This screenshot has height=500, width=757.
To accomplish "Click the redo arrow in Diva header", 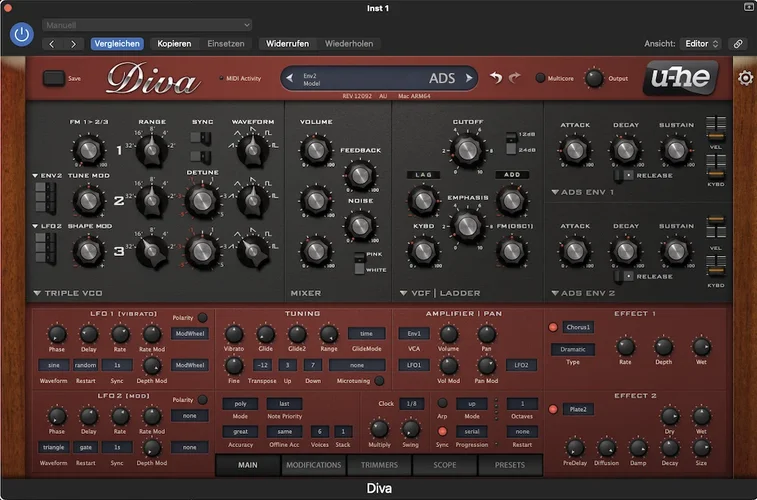I will click(515, 78).
